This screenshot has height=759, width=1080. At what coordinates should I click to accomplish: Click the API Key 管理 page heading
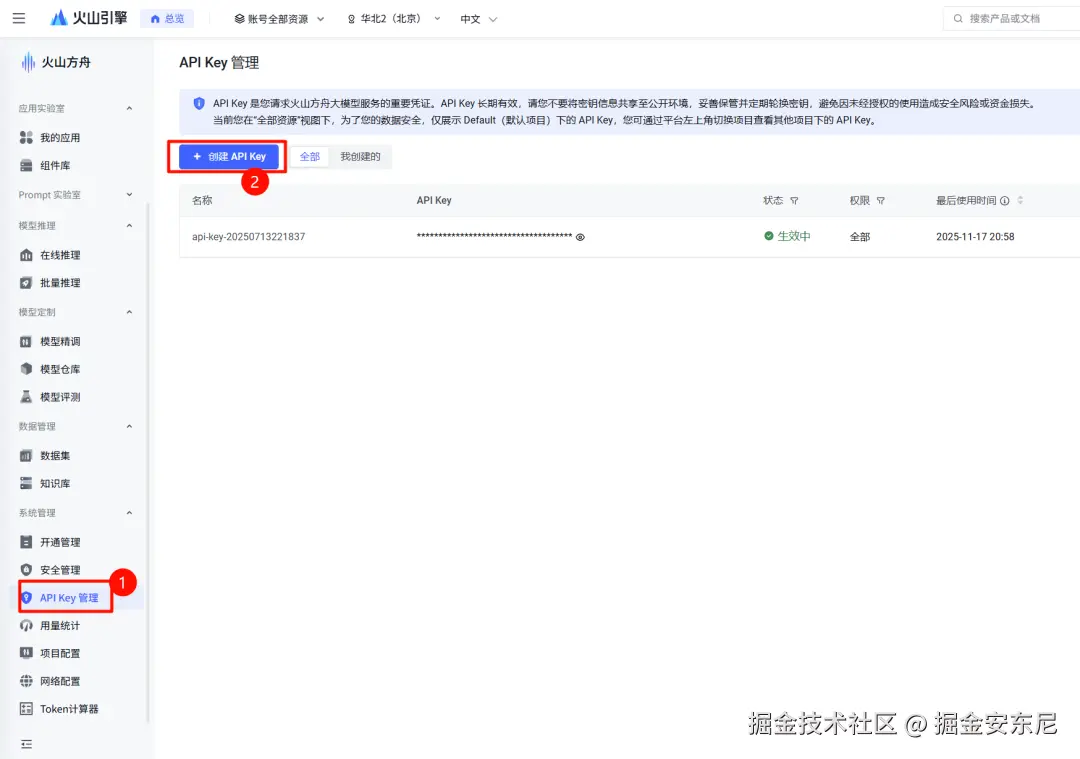219,63
